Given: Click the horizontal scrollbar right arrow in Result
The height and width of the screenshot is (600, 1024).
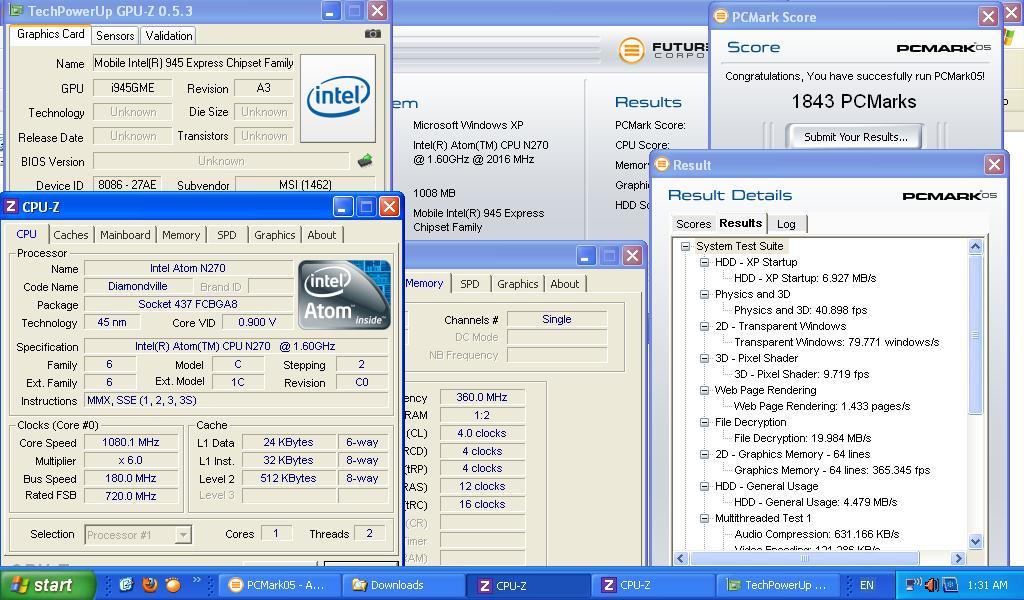Looking at the screenshot, I should click(958, 558).
